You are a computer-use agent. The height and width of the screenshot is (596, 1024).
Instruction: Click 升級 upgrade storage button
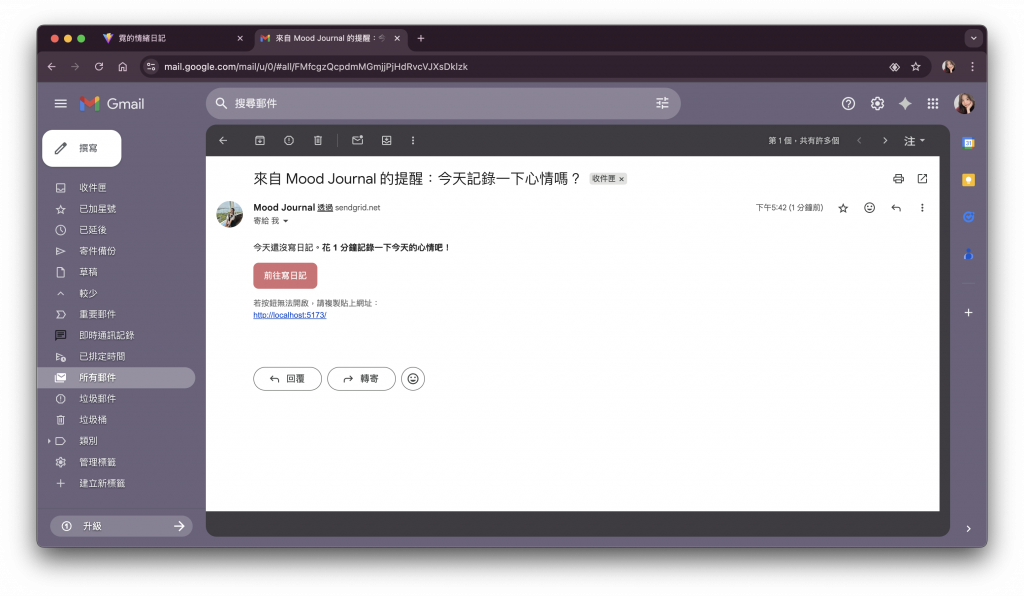[x=121, y=526]
